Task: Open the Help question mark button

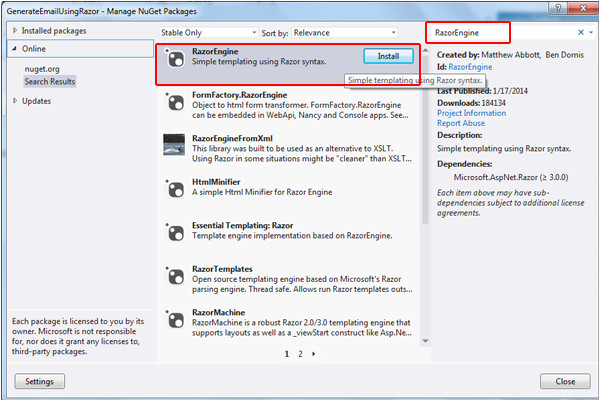Action: tap(558, 8)
